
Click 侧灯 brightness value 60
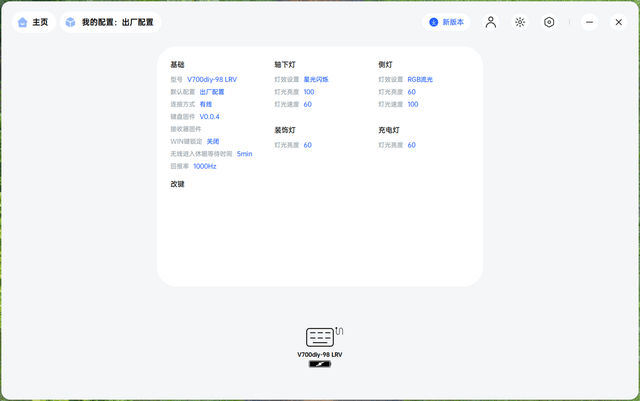click(411, 92)
